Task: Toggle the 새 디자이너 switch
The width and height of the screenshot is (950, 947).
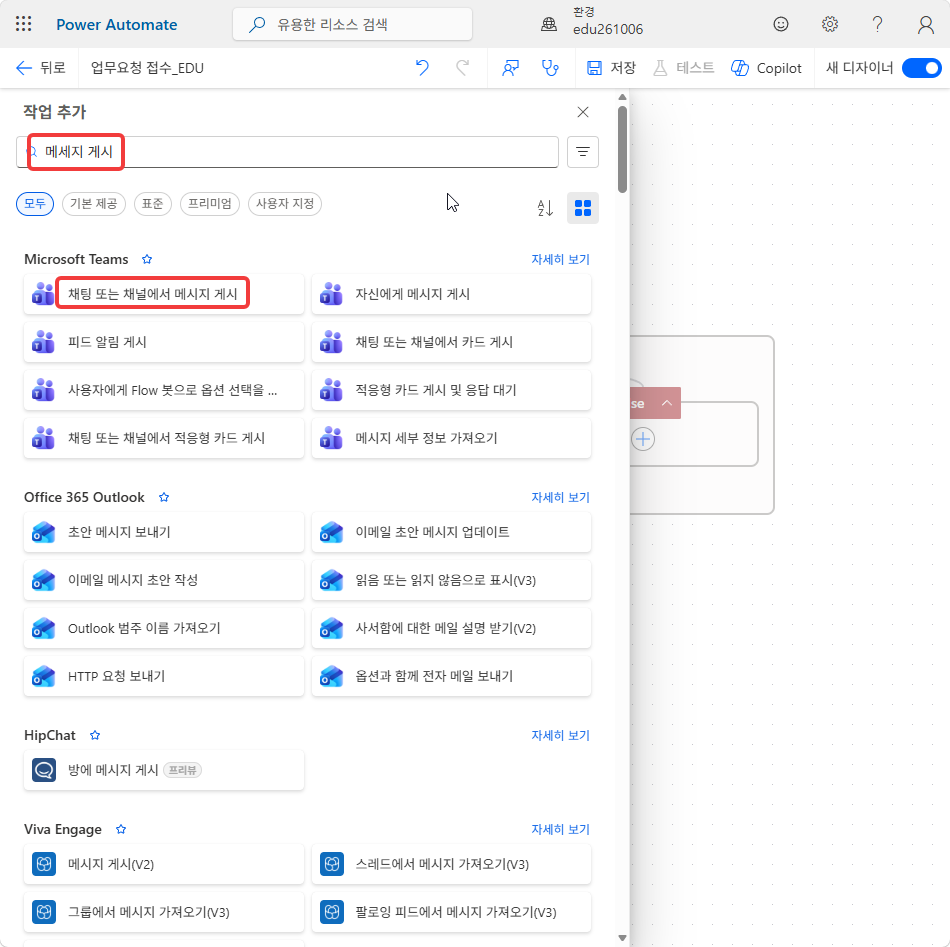Action: coord(922,68)
